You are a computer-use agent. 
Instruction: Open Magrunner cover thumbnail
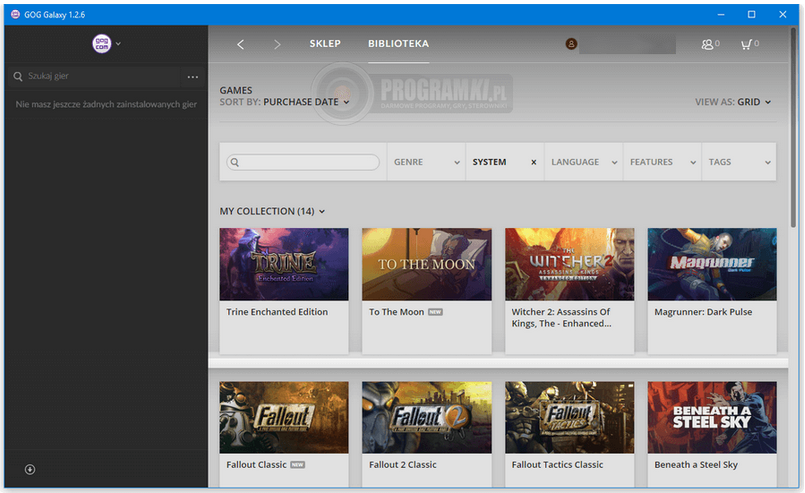pos(712,264)
